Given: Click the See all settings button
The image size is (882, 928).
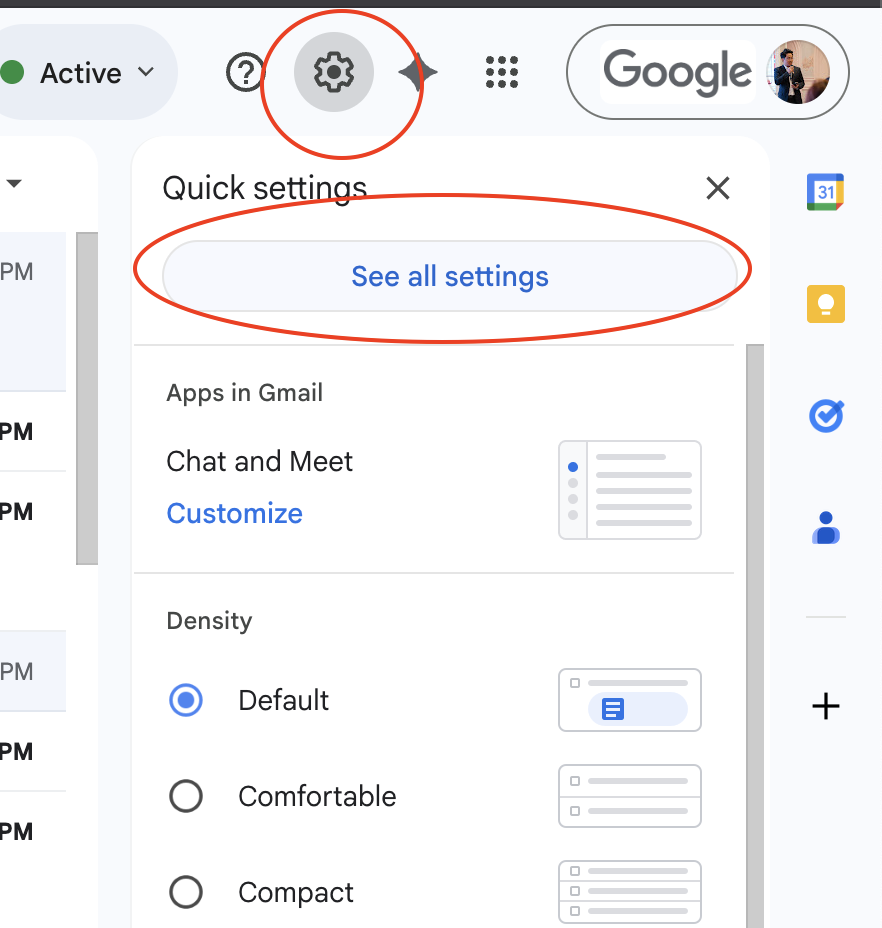Looking at the screenshot, I should [x=449, y=276].
